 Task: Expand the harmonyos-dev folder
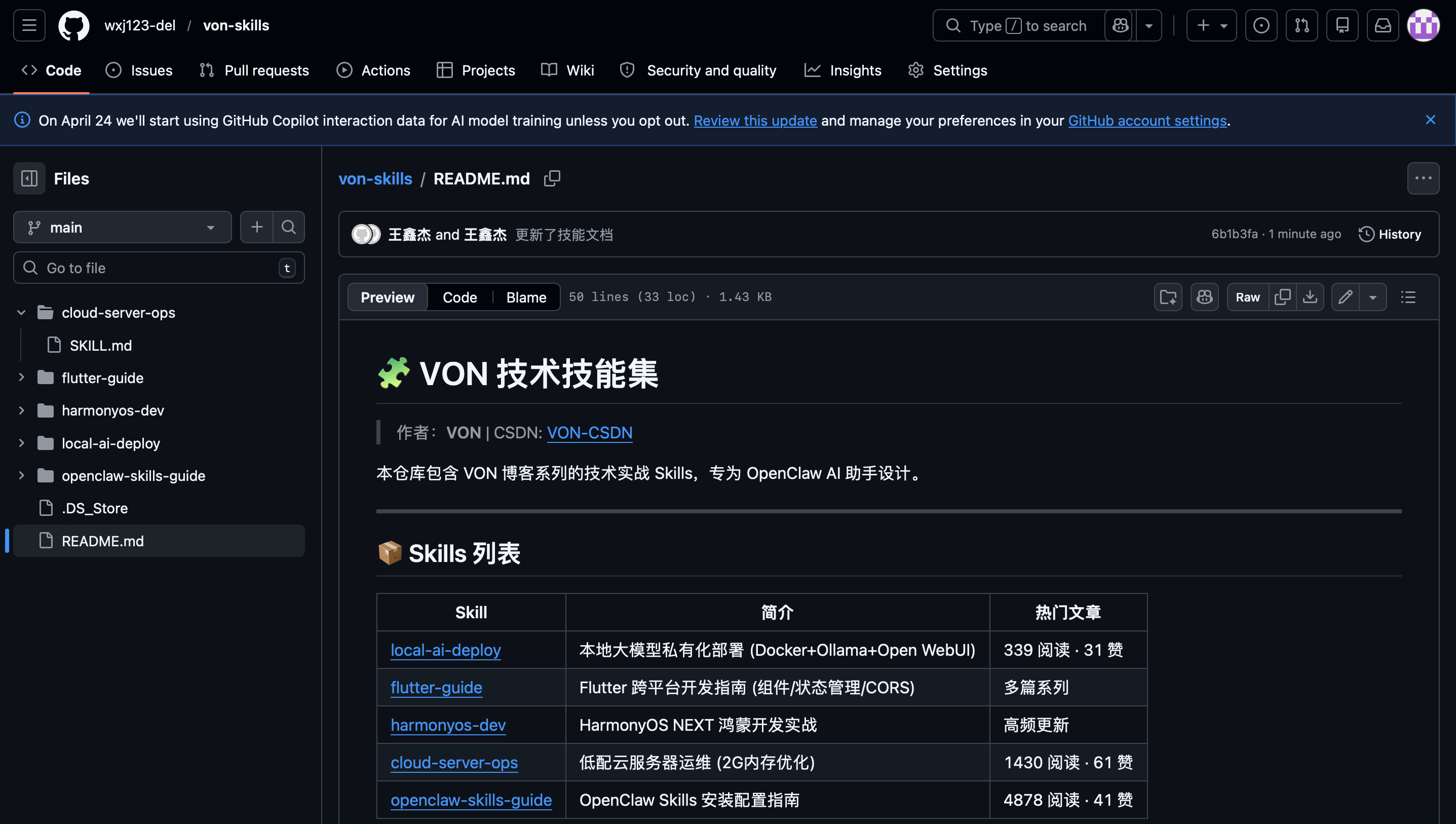[21, 410]
